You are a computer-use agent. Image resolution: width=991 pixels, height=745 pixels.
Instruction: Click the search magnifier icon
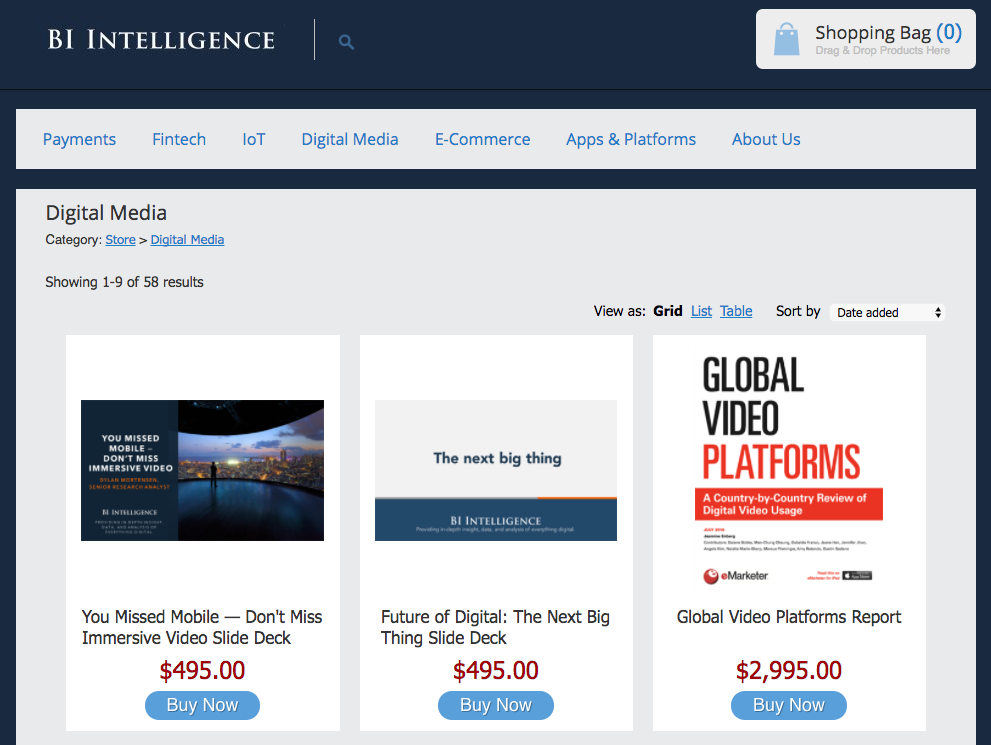point(346,42)
